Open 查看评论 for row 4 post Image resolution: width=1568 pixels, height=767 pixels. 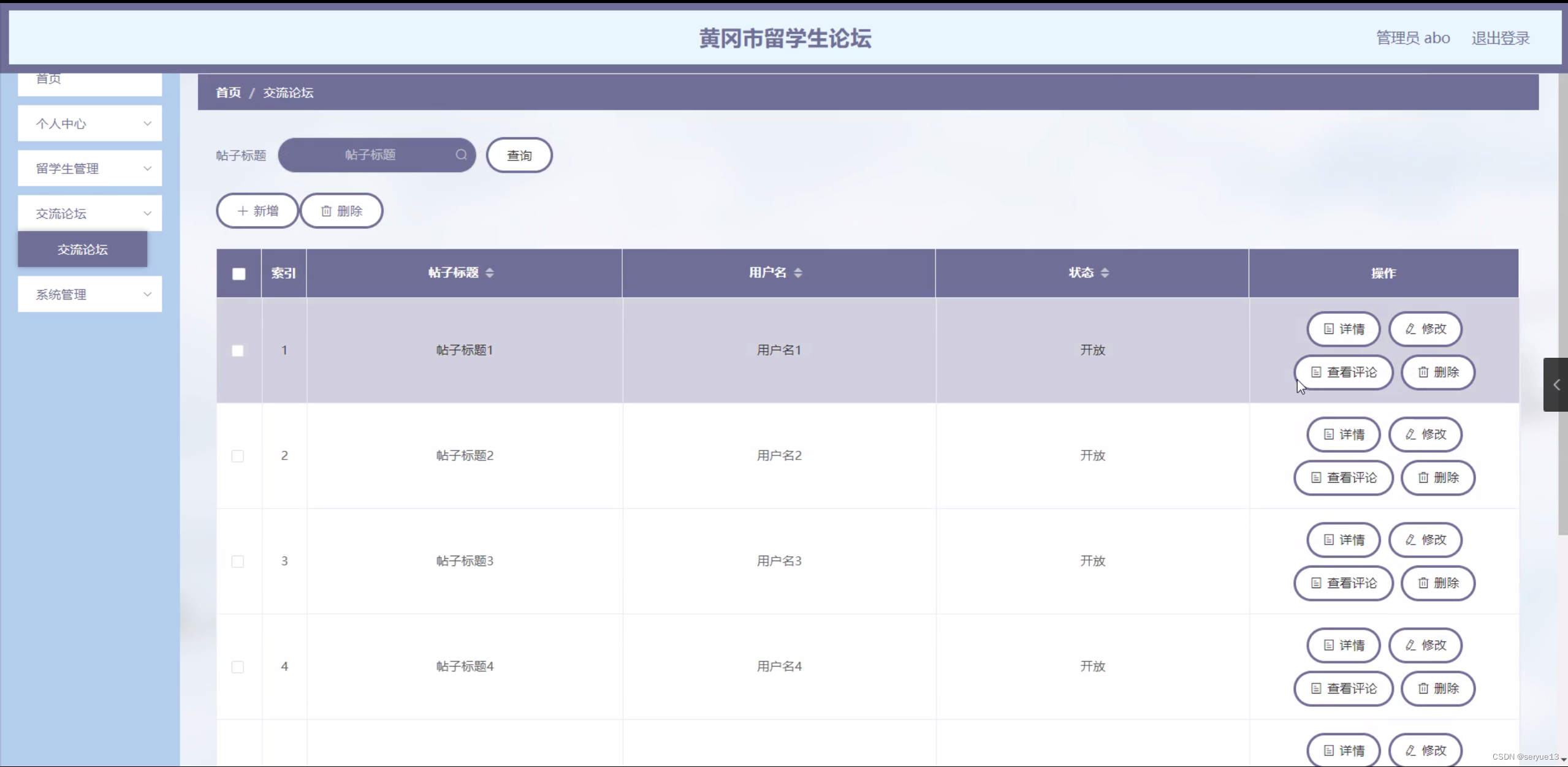[1343, 689]
